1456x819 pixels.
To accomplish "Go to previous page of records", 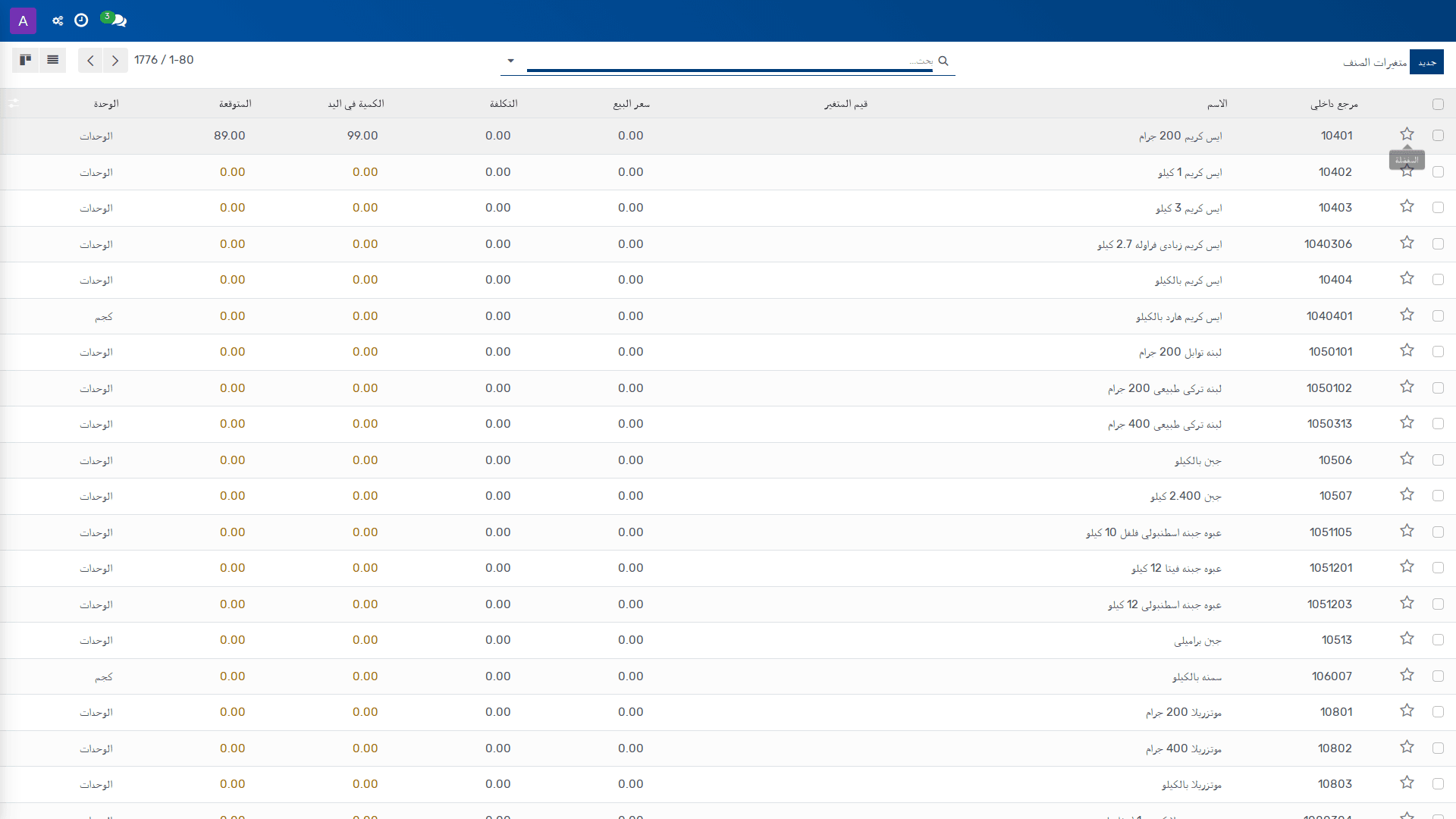I will click(x=90, y=61).
